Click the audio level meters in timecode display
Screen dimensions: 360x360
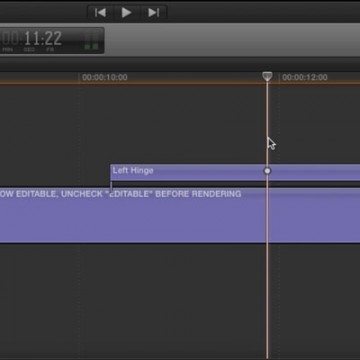pos(91,42)
